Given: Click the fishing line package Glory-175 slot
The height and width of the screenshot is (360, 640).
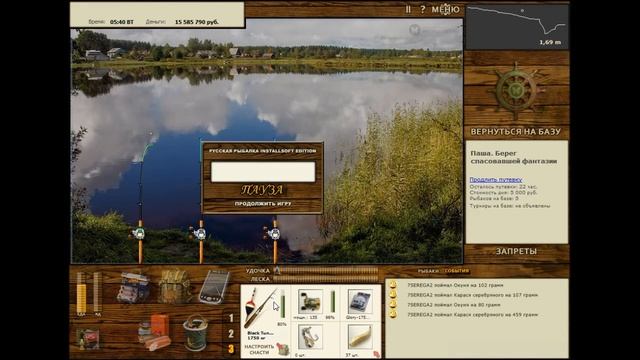Looking at the screenshot, I should click(360, 301).
